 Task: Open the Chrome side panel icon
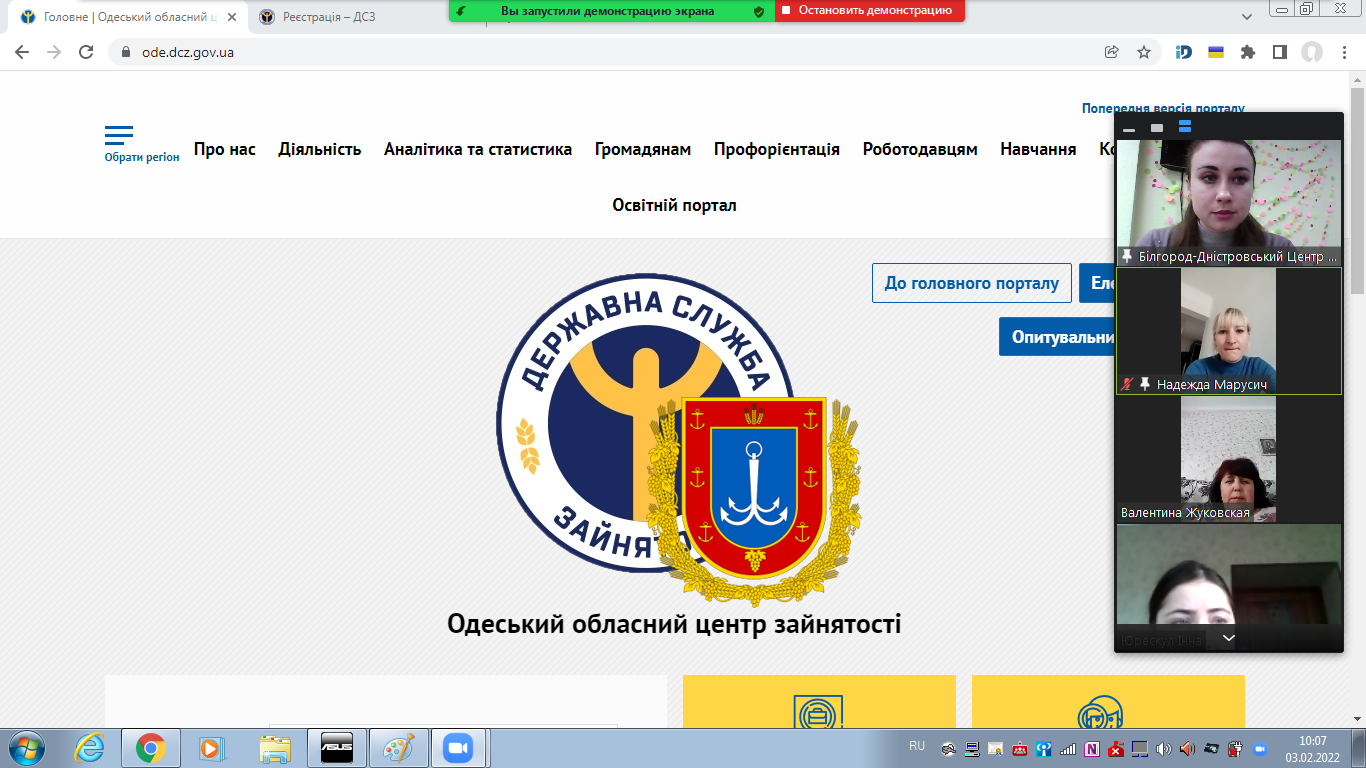[x=1279, y=52]
